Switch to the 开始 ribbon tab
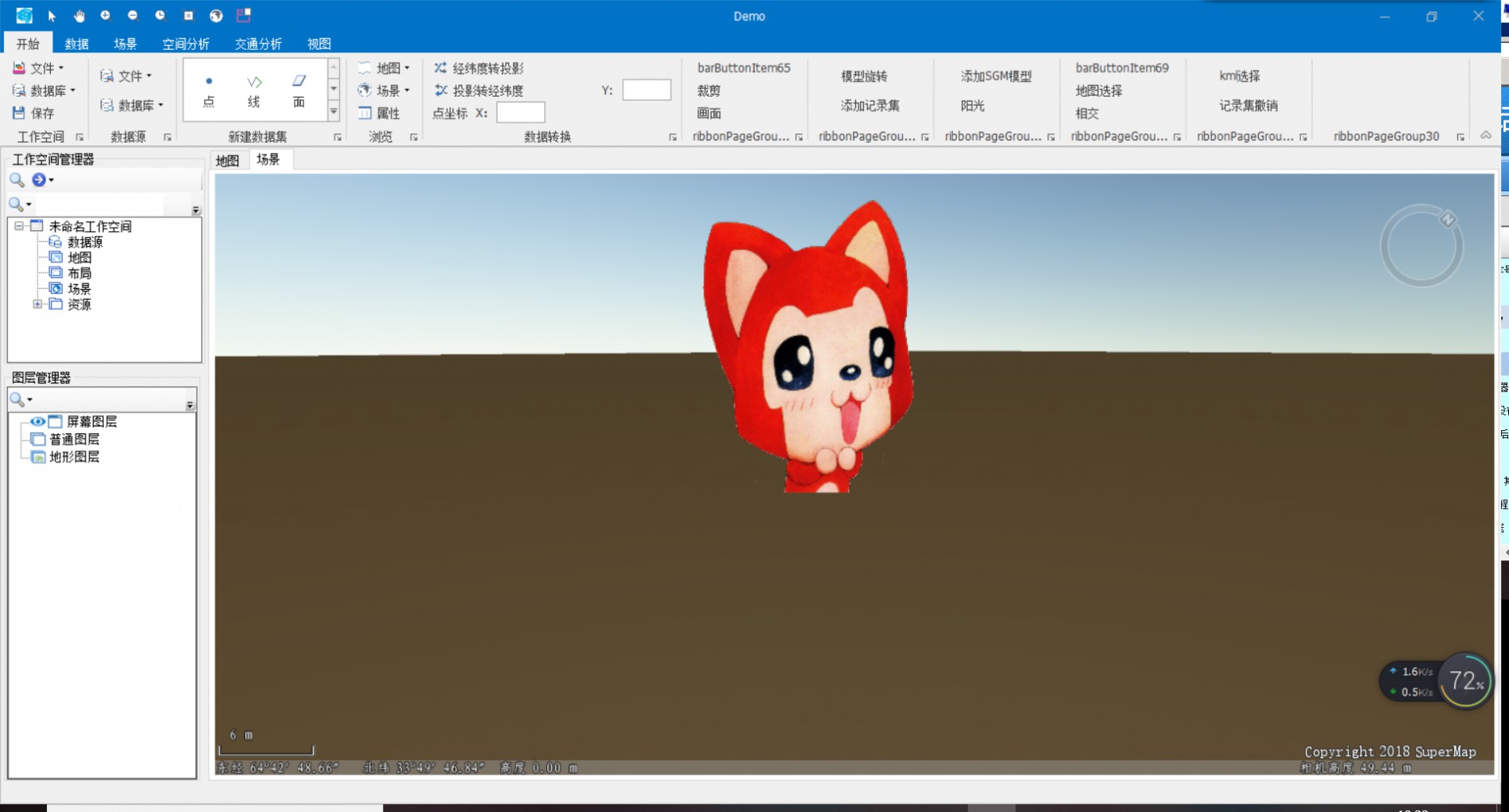This screenshot has height=812, width=1509. point(28,44)
